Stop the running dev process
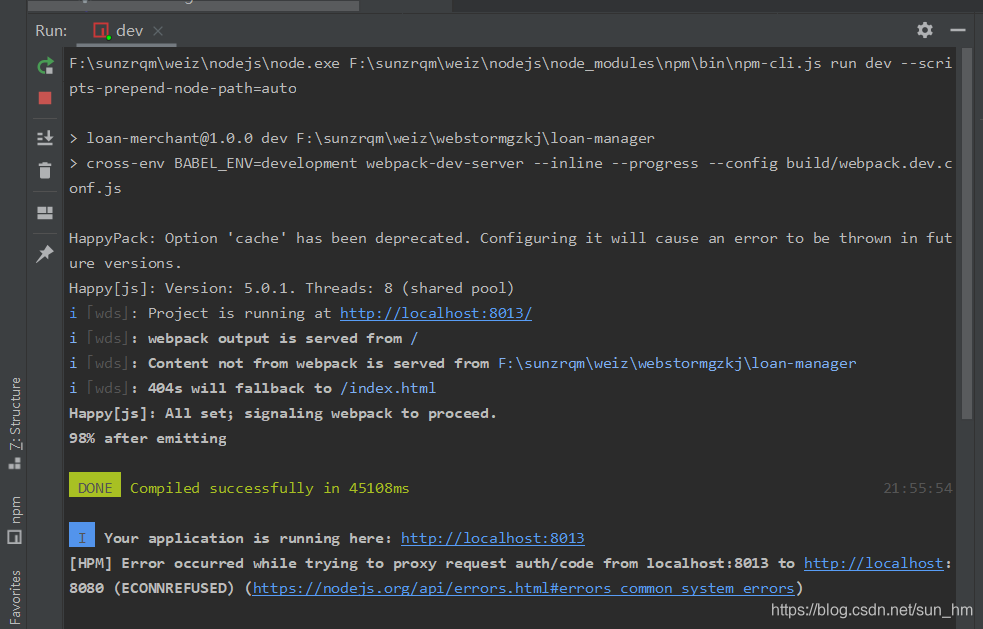The image size is (983, 629). (x=45, y=98)
